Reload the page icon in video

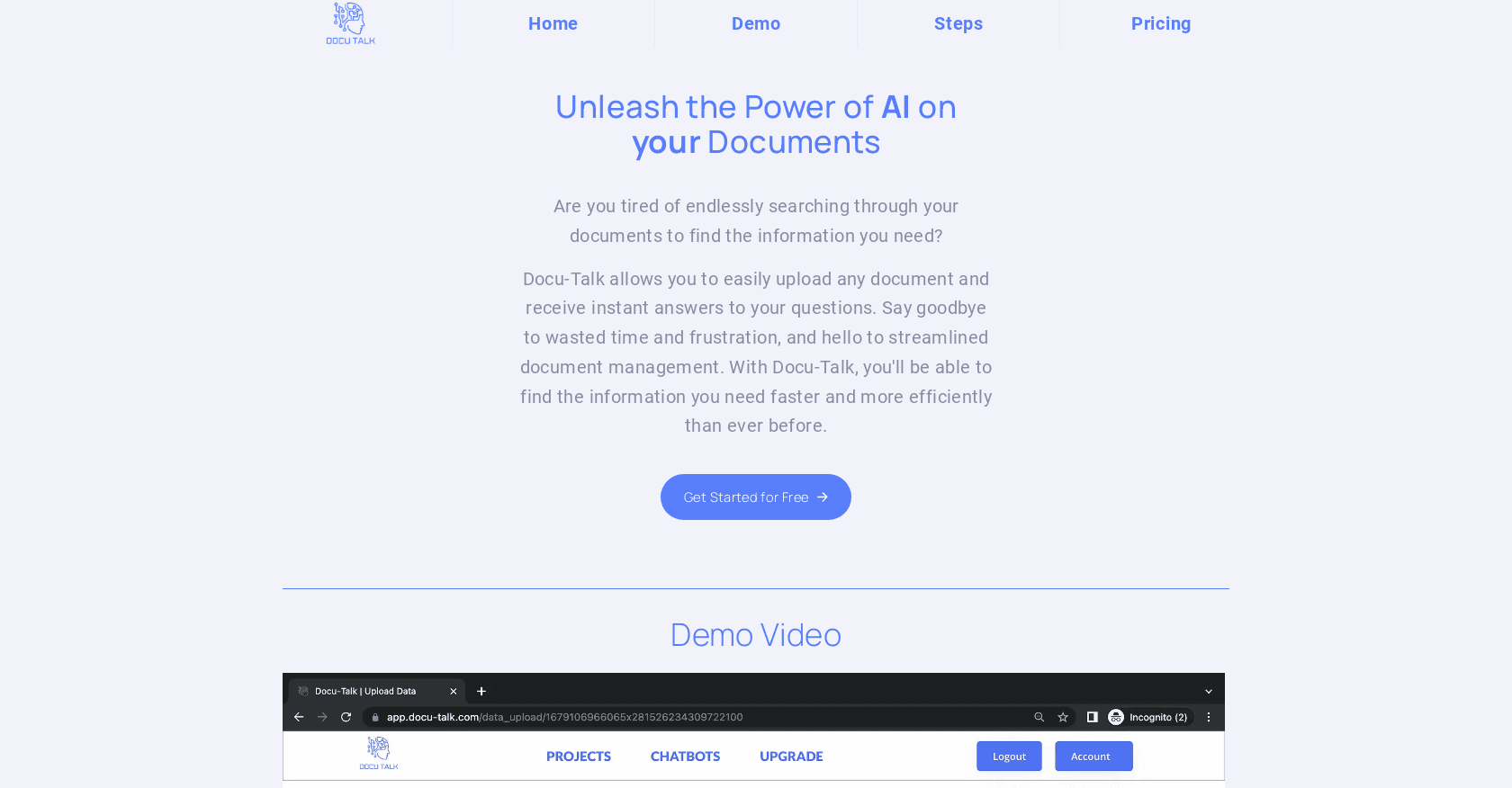pos(346,717)
